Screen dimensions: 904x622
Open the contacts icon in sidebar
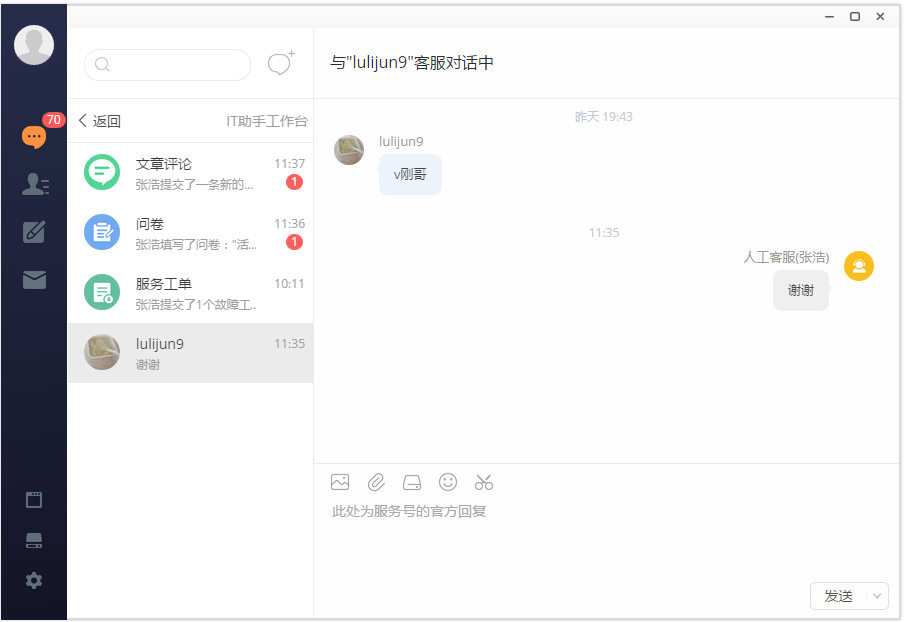tap(35, 184)
